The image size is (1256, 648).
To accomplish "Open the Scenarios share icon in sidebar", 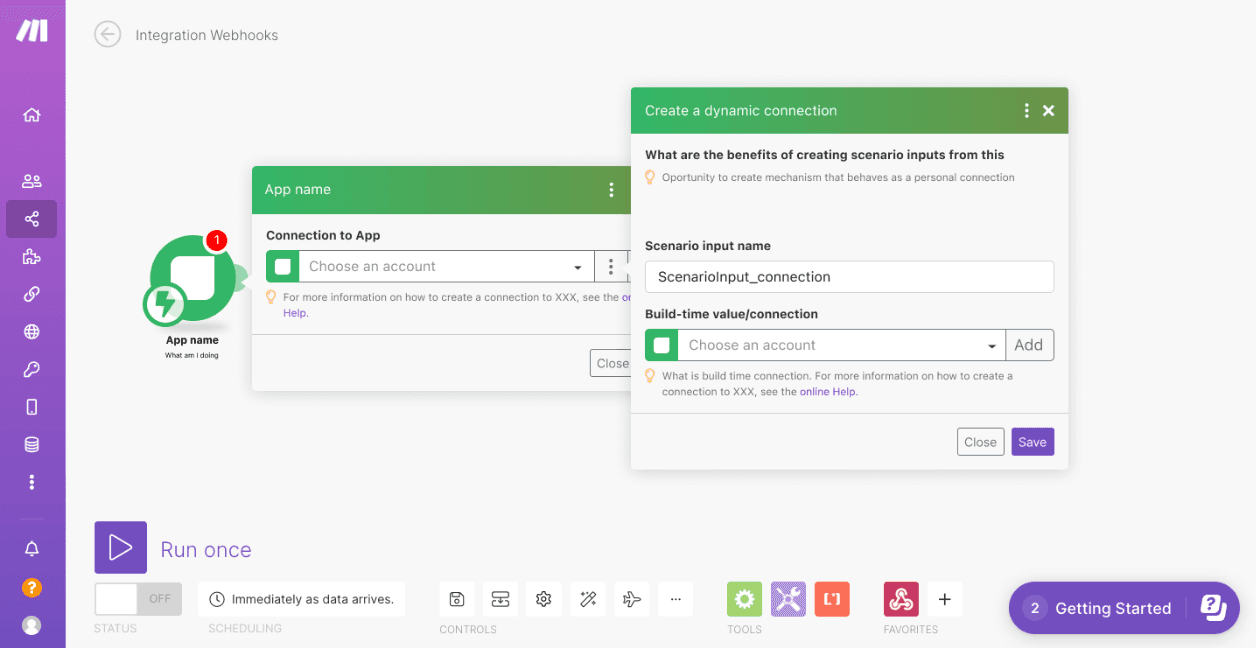I will point(32,219).
